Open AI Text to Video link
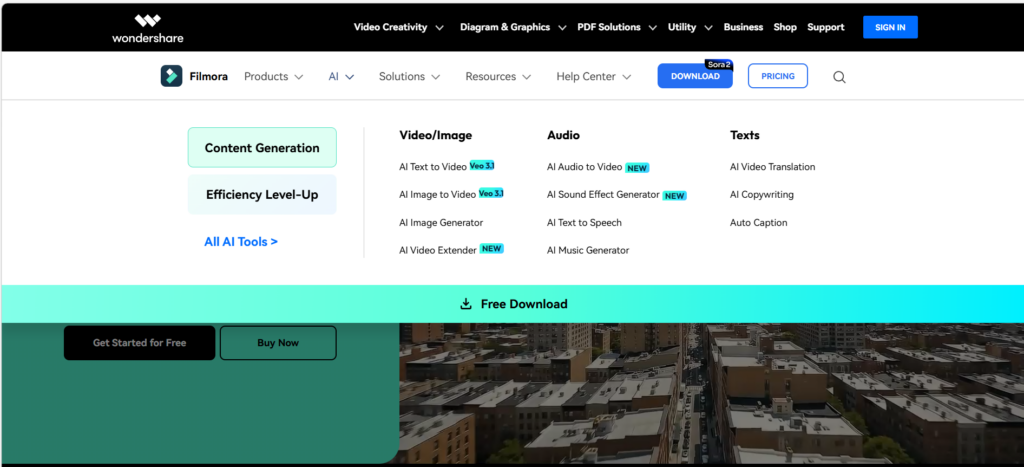The width and height of the screenshot is (1024, 467). [433, 167]
